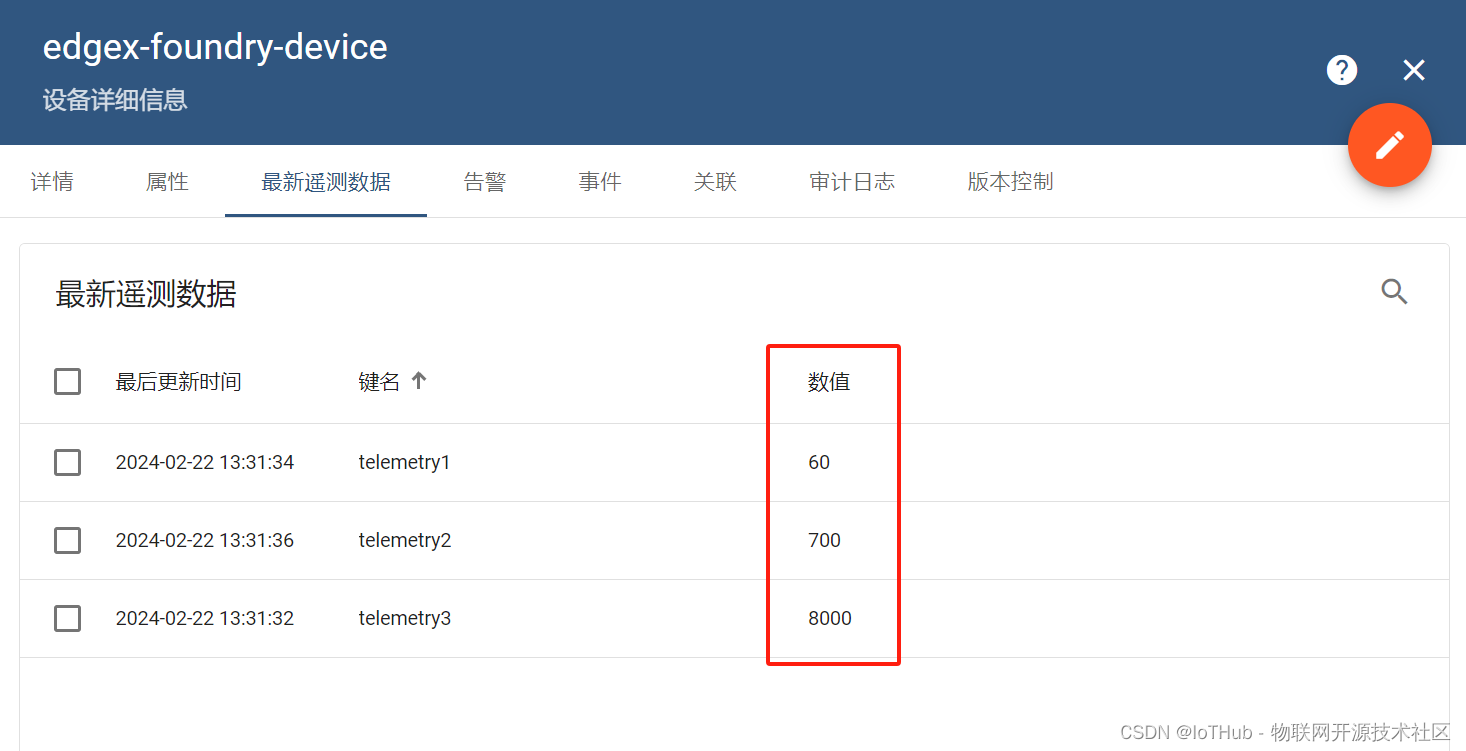This screenshot has width=1466, height=751.
Task: Select the telemetry3 key name
Action: (x=405, y=618)
